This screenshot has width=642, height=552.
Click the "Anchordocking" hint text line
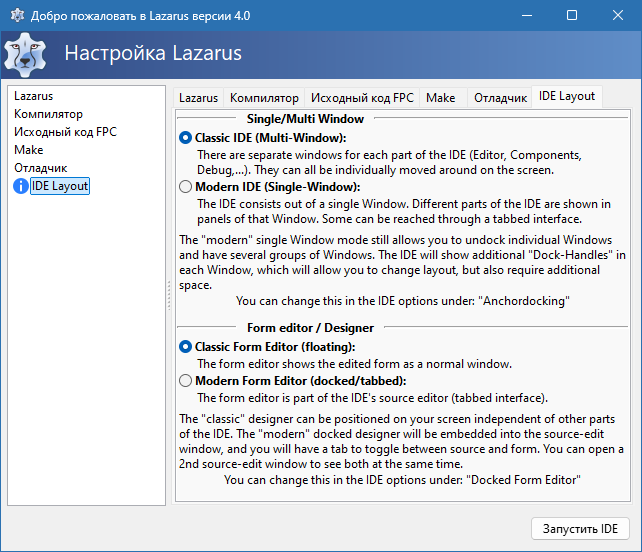coord(402,301)
